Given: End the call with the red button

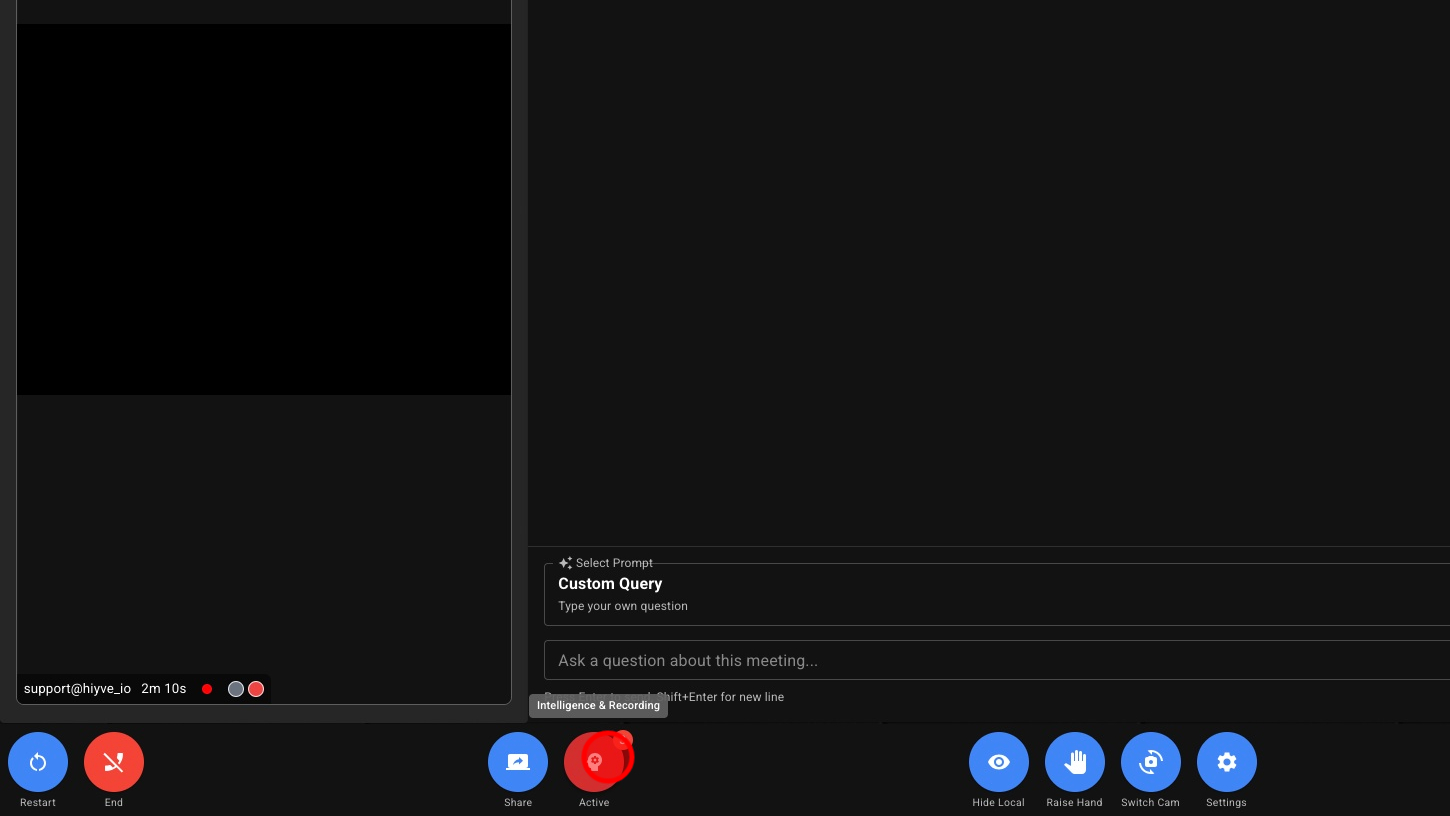Looking at the screenshot, I should coord(114,762).
